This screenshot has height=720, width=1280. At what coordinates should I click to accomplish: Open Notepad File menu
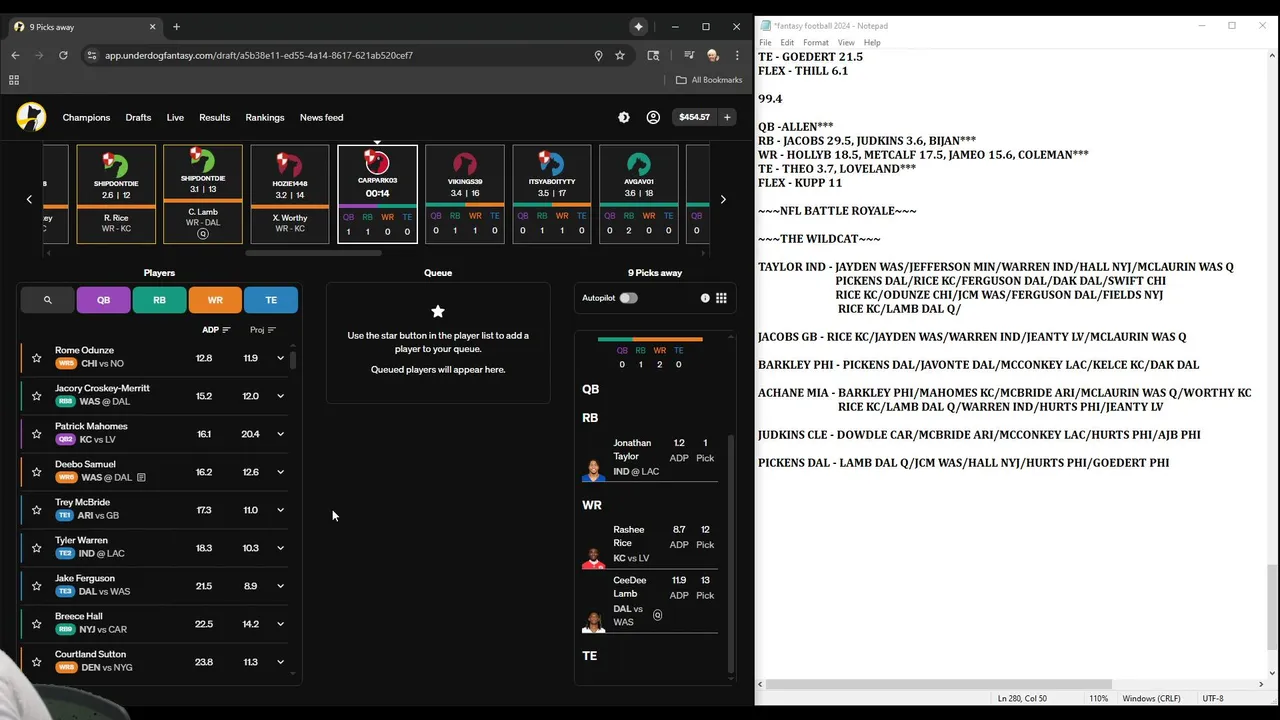point(765,43)
